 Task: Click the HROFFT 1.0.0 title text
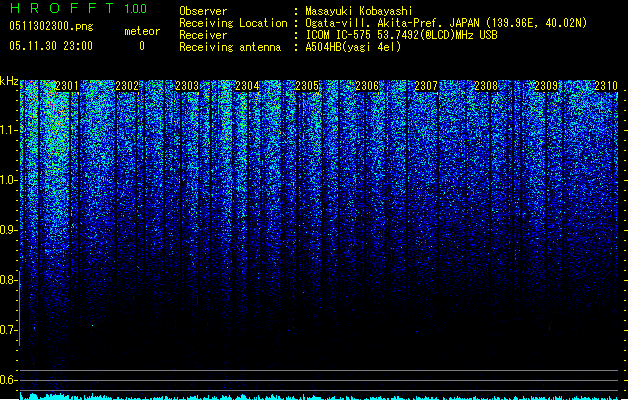pyautogui.click(x=79, y=8)
